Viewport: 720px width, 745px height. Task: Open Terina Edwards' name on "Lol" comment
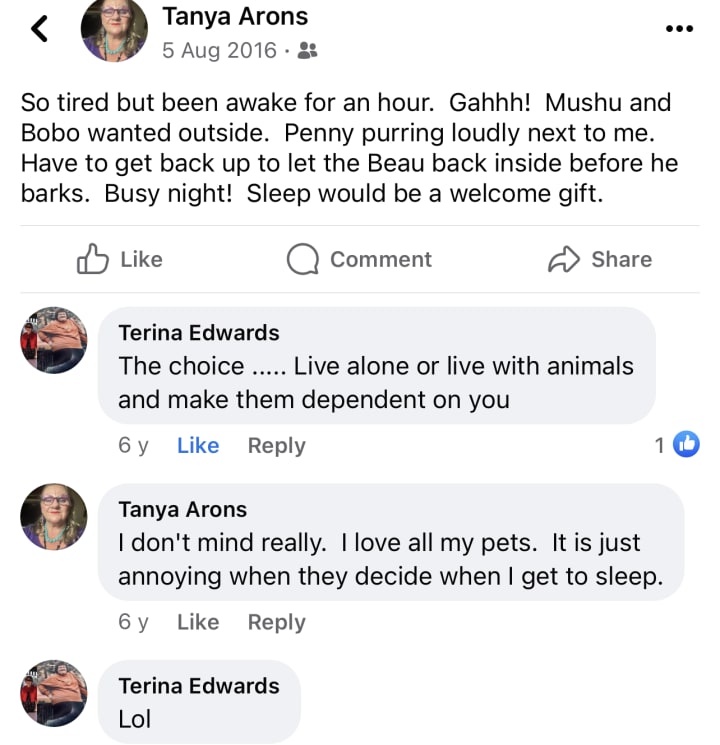coord(199,686)
